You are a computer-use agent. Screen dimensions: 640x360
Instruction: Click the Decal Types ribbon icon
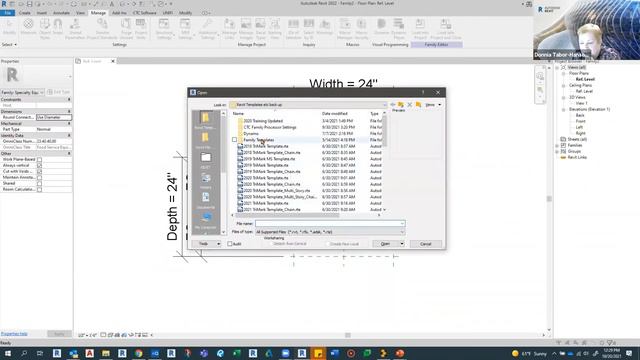pos(261,29)
